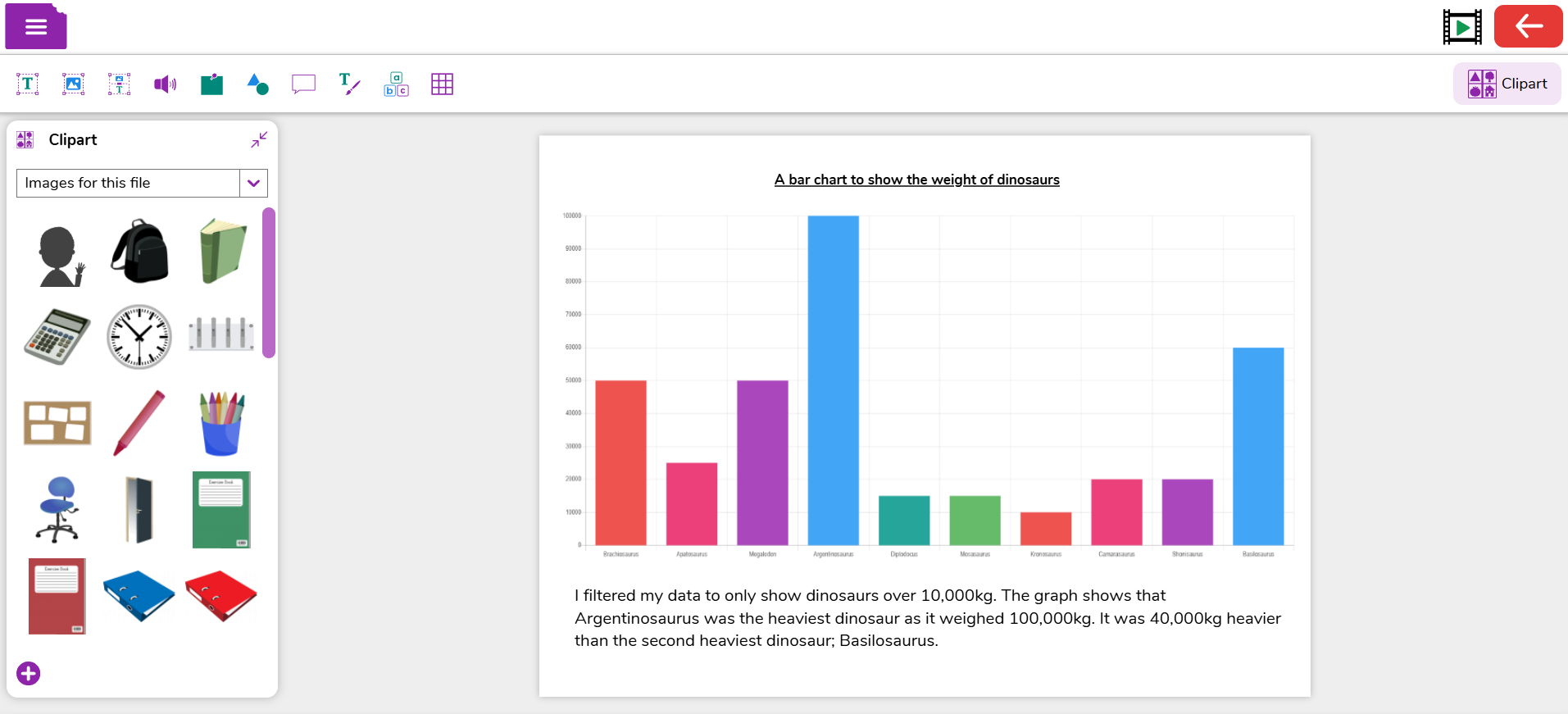Screen dimensions: 1568x714
Task: Select the text style paintbrush tool
Action: [x=350, y=84]
